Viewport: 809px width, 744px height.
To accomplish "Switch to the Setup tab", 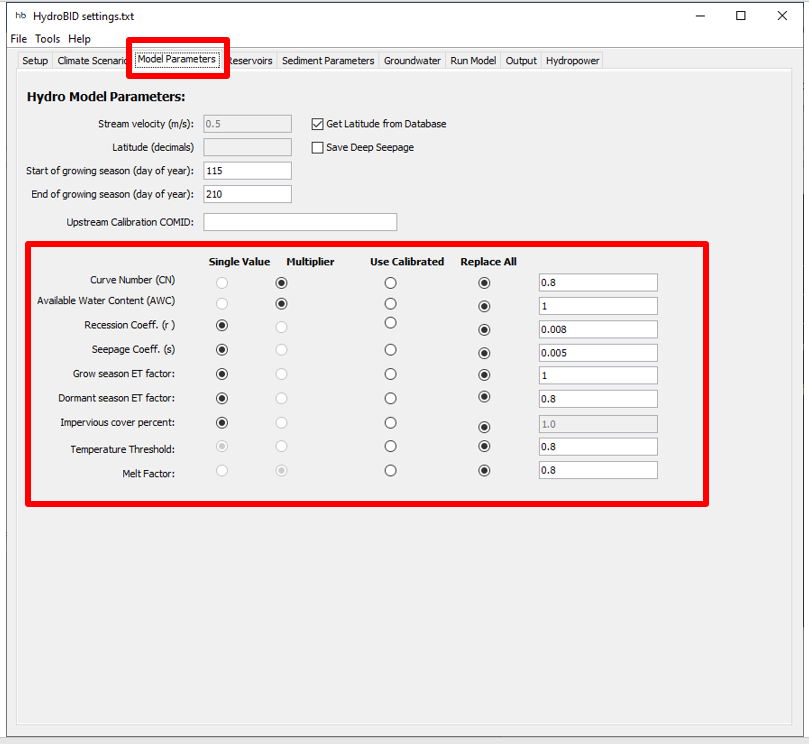I will (35, 61).
